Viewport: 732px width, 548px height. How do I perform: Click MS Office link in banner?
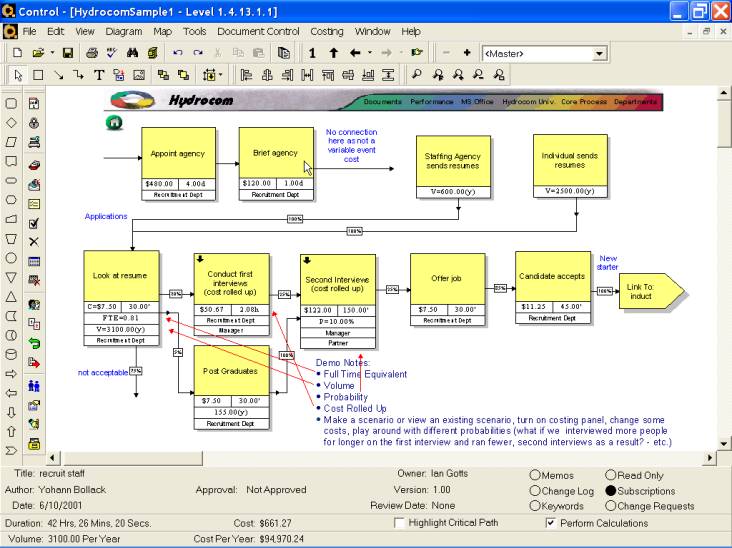477,101
